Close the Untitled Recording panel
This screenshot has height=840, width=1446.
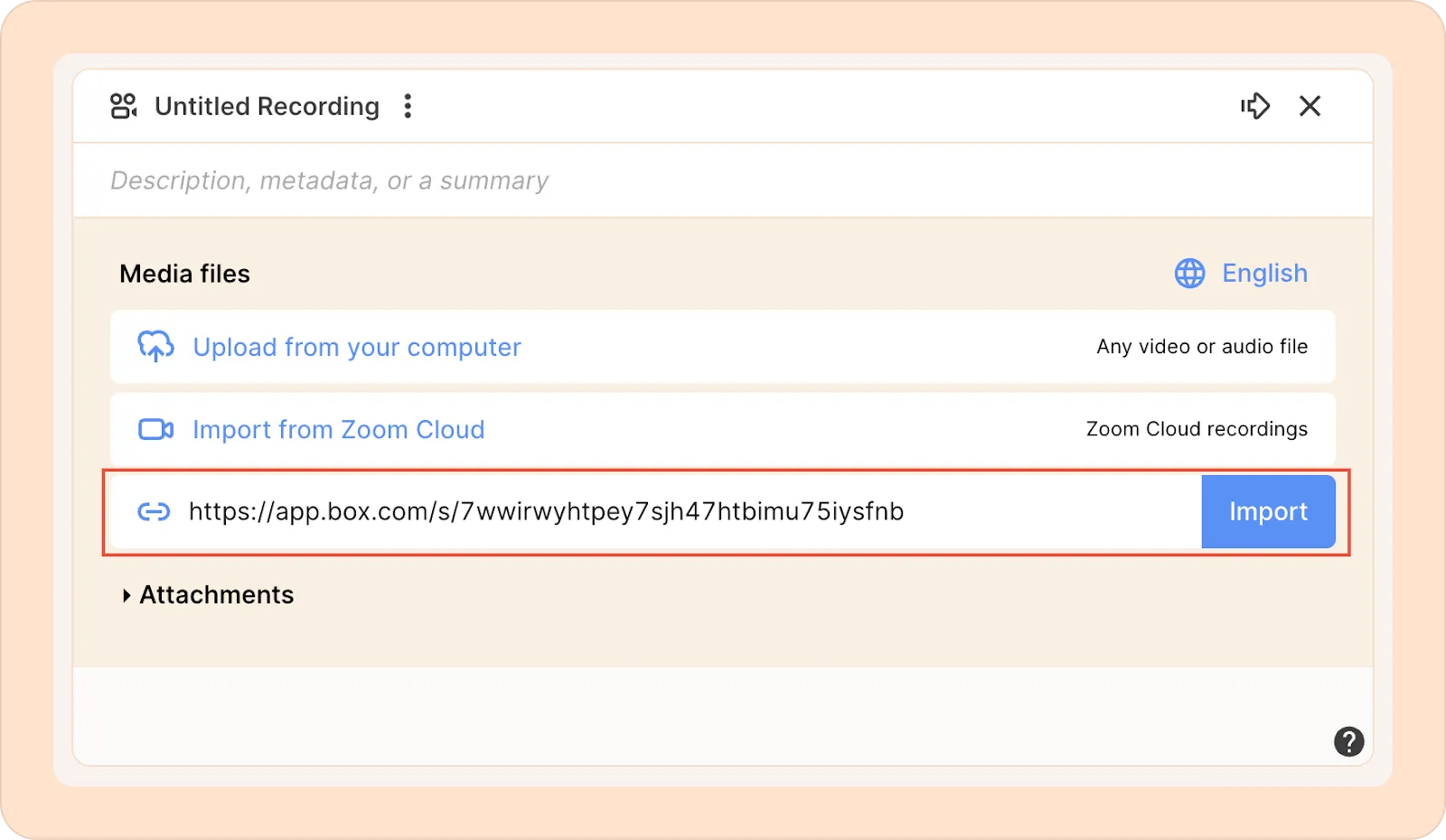(x=1310, y=107)
